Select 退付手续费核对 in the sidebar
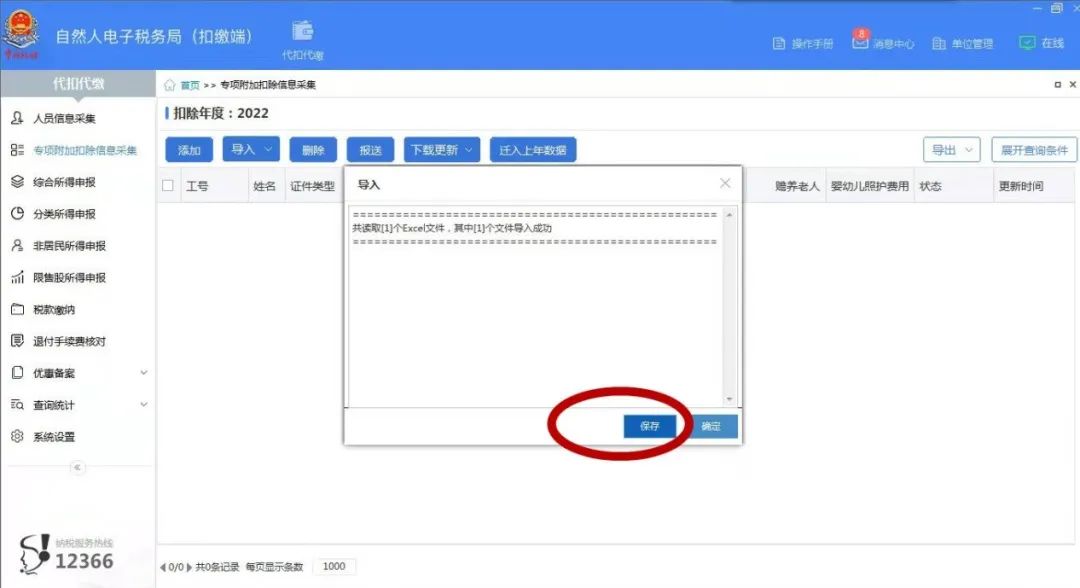Image resolution: width=1080 pixels, height=588 pixels. pyautogui.click(x=66, y=341)
